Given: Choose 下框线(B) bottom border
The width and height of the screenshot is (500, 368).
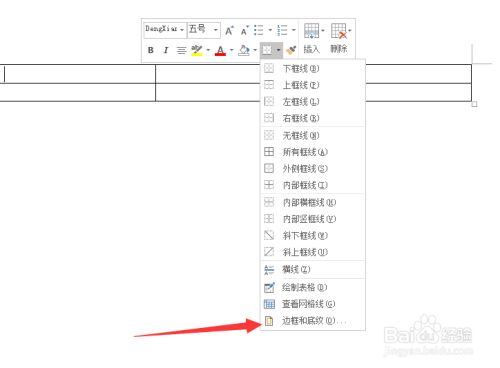Looking at the screenshot, I should (313, 69).
